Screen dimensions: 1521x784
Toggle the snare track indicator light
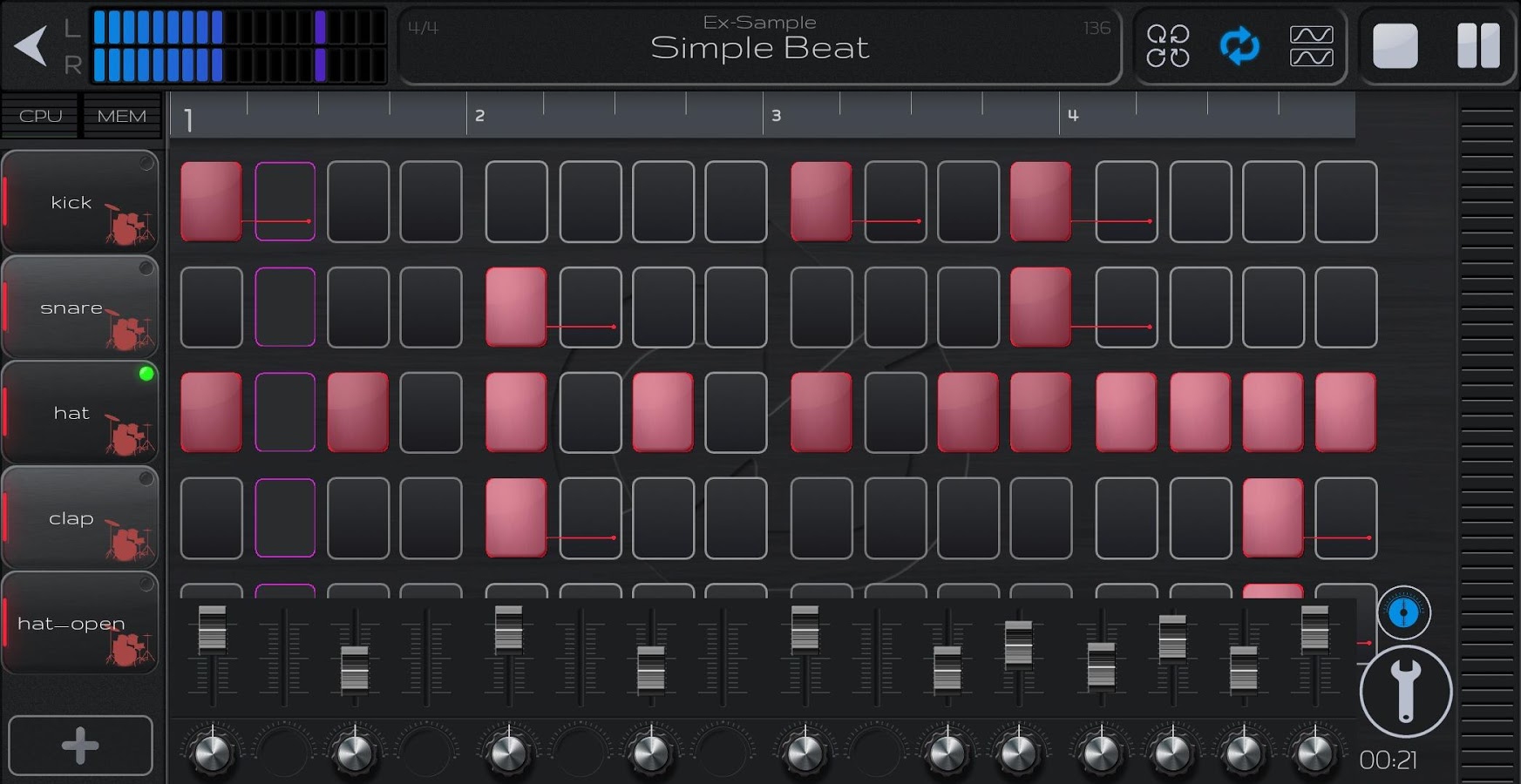[146, 268]
